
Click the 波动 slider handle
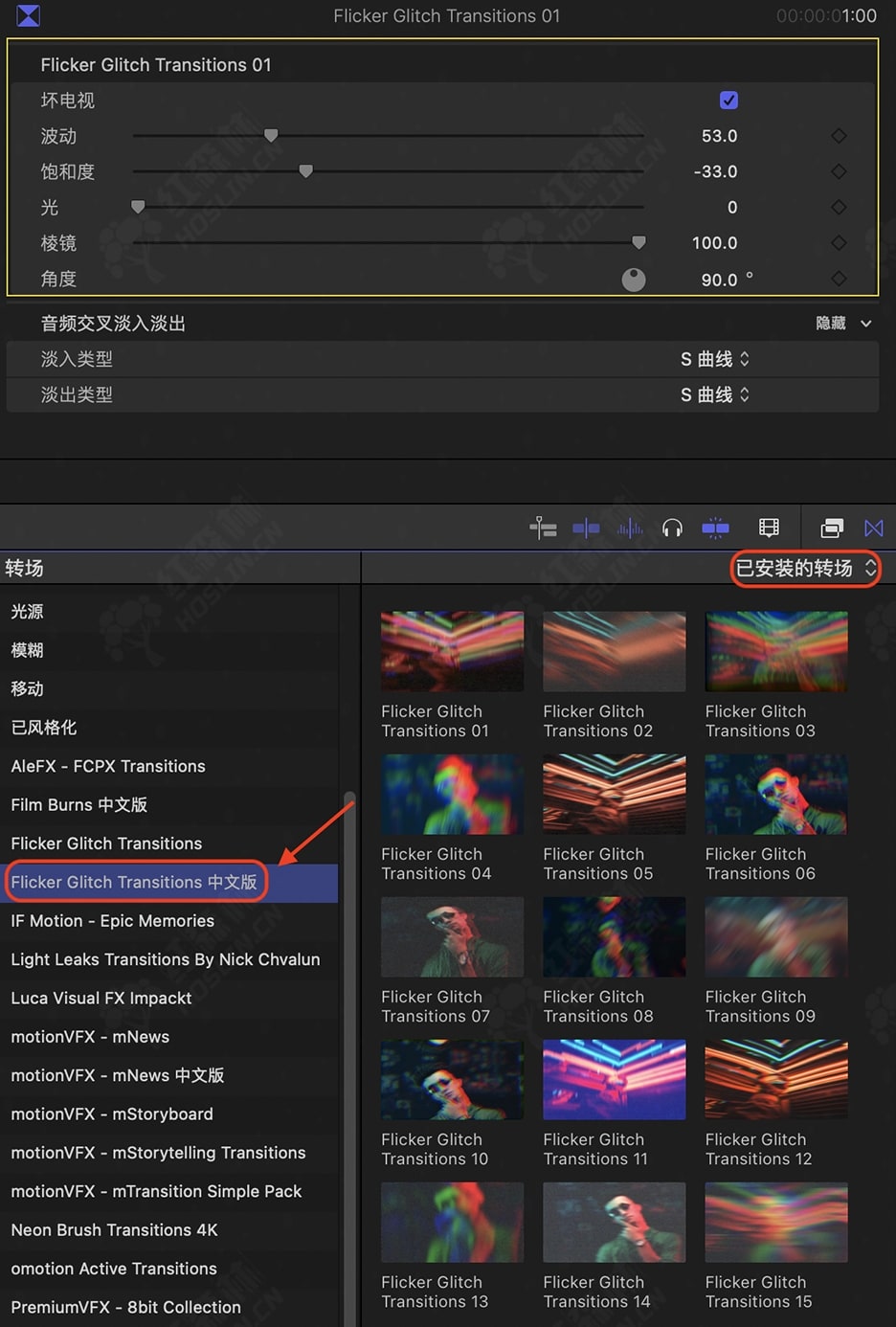(271, 136)
